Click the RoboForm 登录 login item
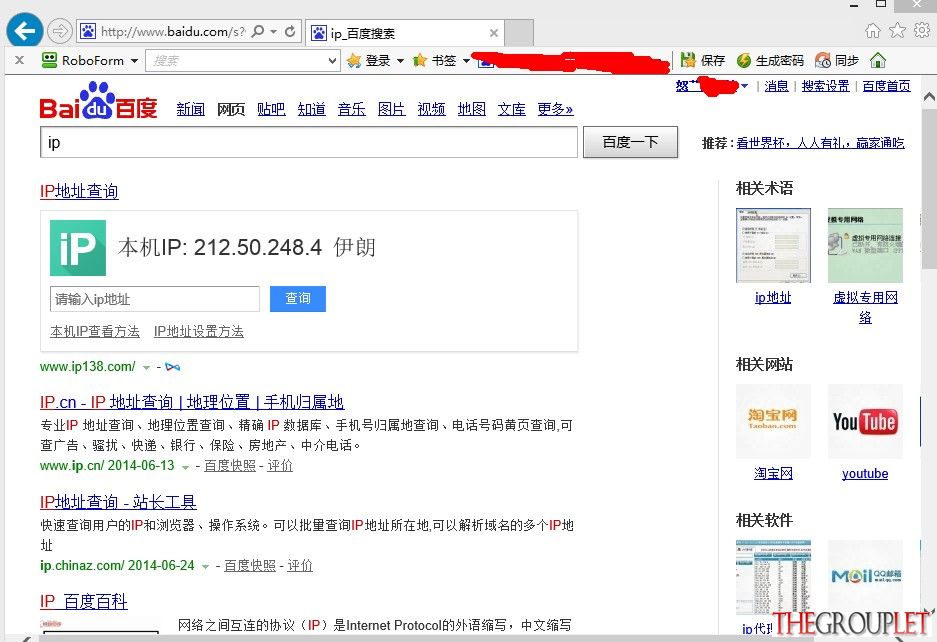Image resolution: width=937 pixels, height=642 pixels. [x=369, y=60]
